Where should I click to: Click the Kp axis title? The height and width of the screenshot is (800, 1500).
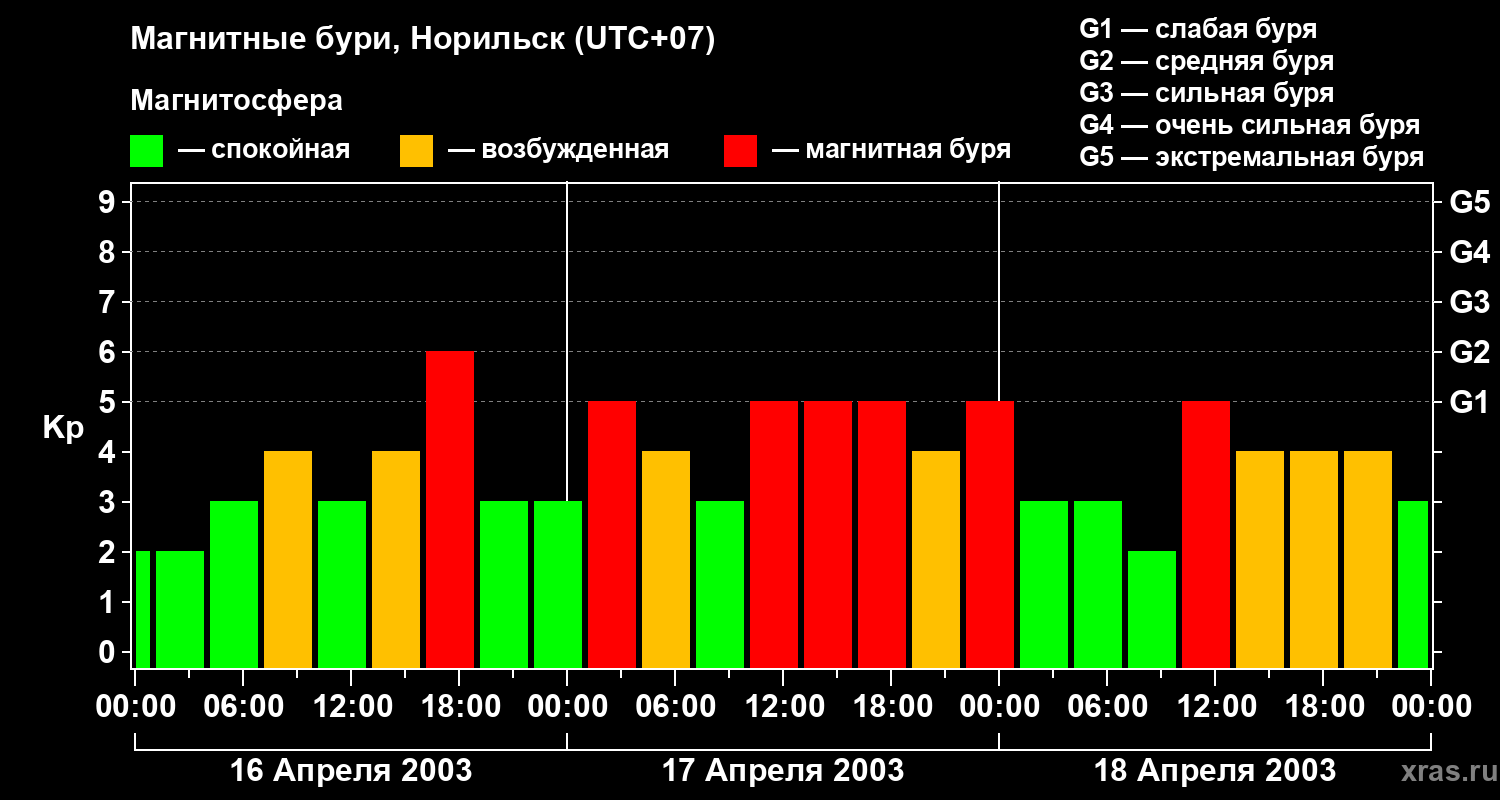(63, 428)
